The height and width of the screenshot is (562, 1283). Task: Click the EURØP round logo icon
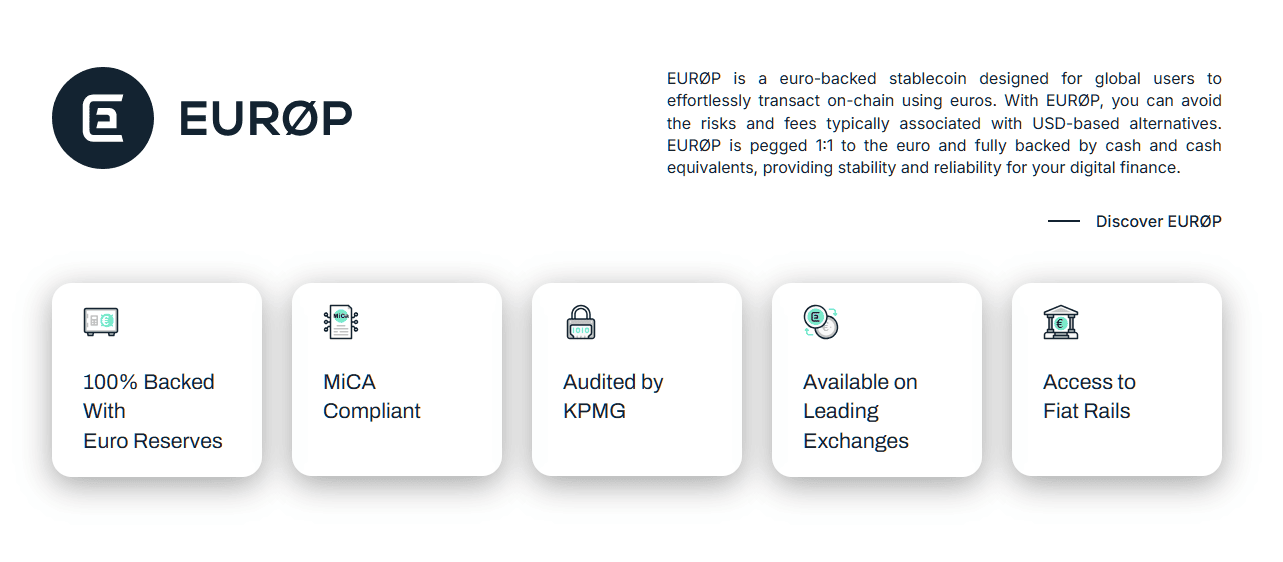(x=103, y=118)
